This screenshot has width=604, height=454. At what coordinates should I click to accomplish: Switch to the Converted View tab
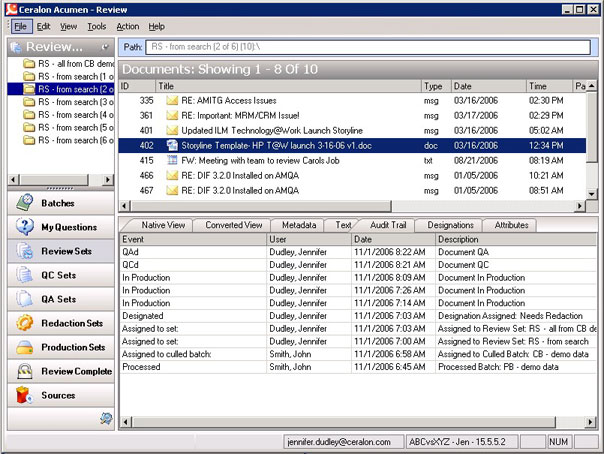(233, 225)
